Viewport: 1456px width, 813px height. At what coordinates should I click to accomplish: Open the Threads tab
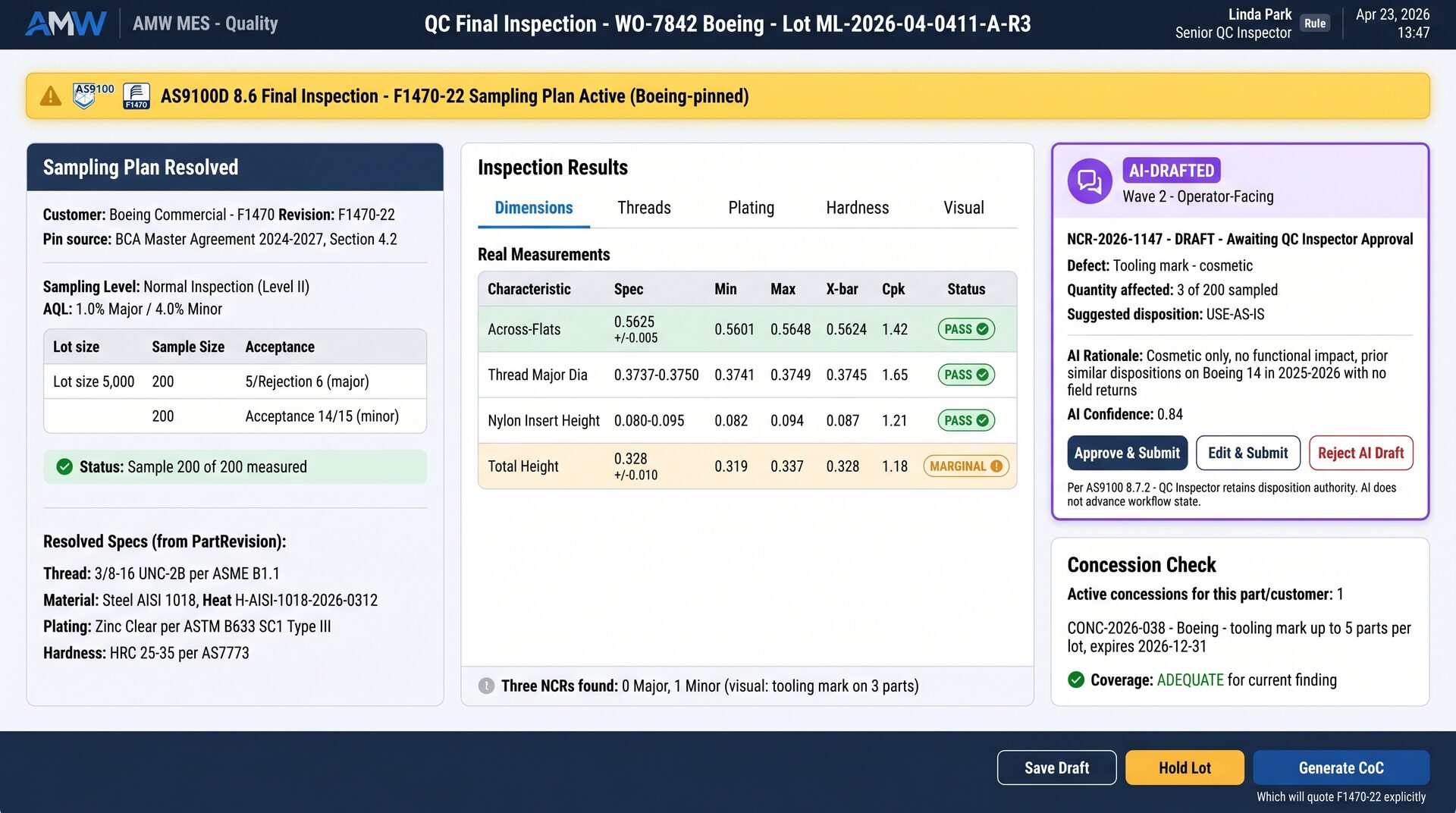[x=644, y=208]
